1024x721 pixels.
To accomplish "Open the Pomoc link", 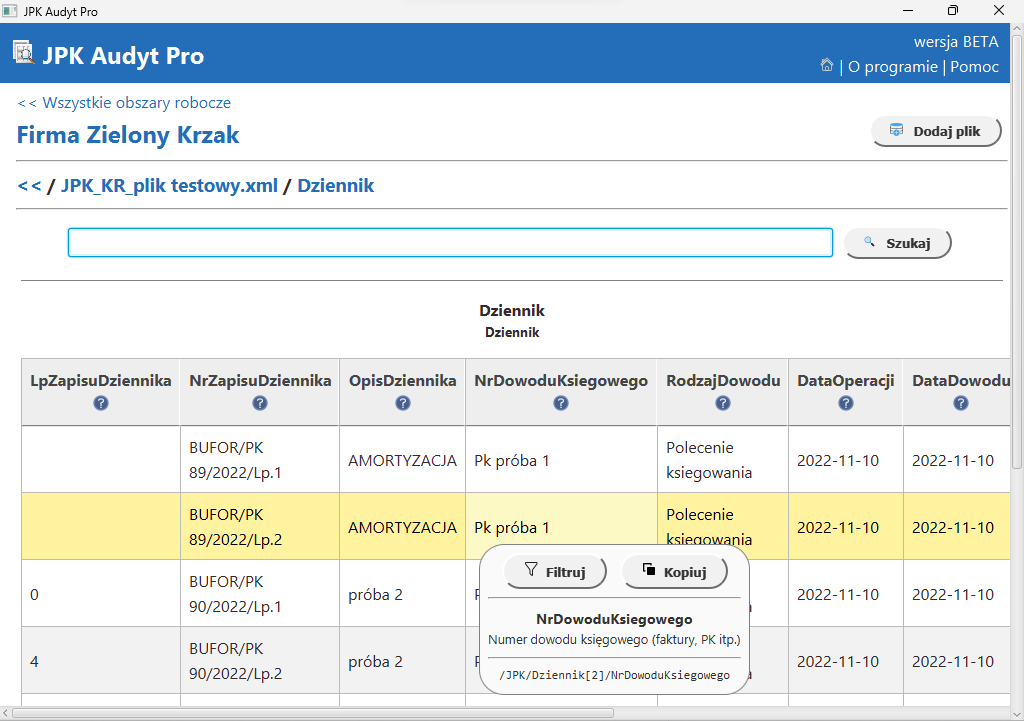I will [x=974, y=67].
